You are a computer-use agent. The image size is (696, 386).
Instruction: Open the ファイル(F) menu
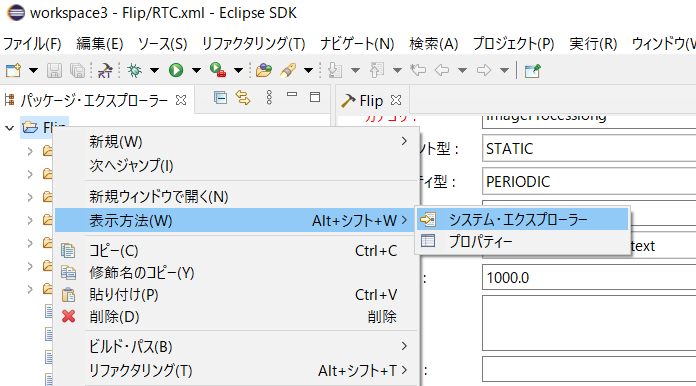[x=32, y=44]
